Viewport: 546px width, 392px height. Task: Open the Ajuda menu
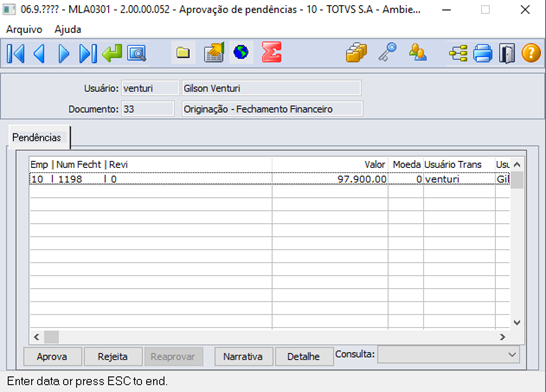click(68, 30)
